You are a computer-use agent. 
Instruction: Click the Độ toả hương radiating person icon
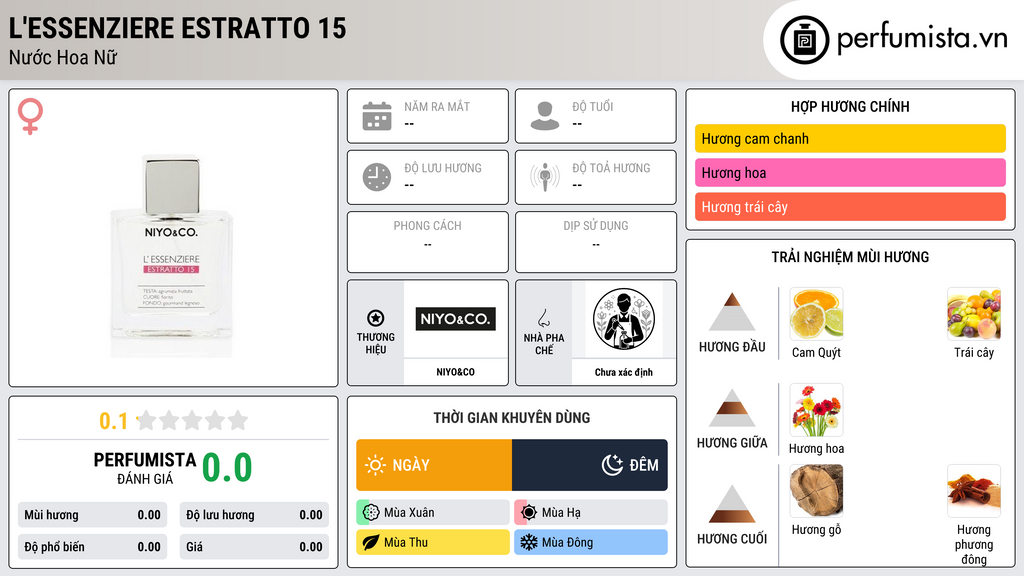point(545,177)
